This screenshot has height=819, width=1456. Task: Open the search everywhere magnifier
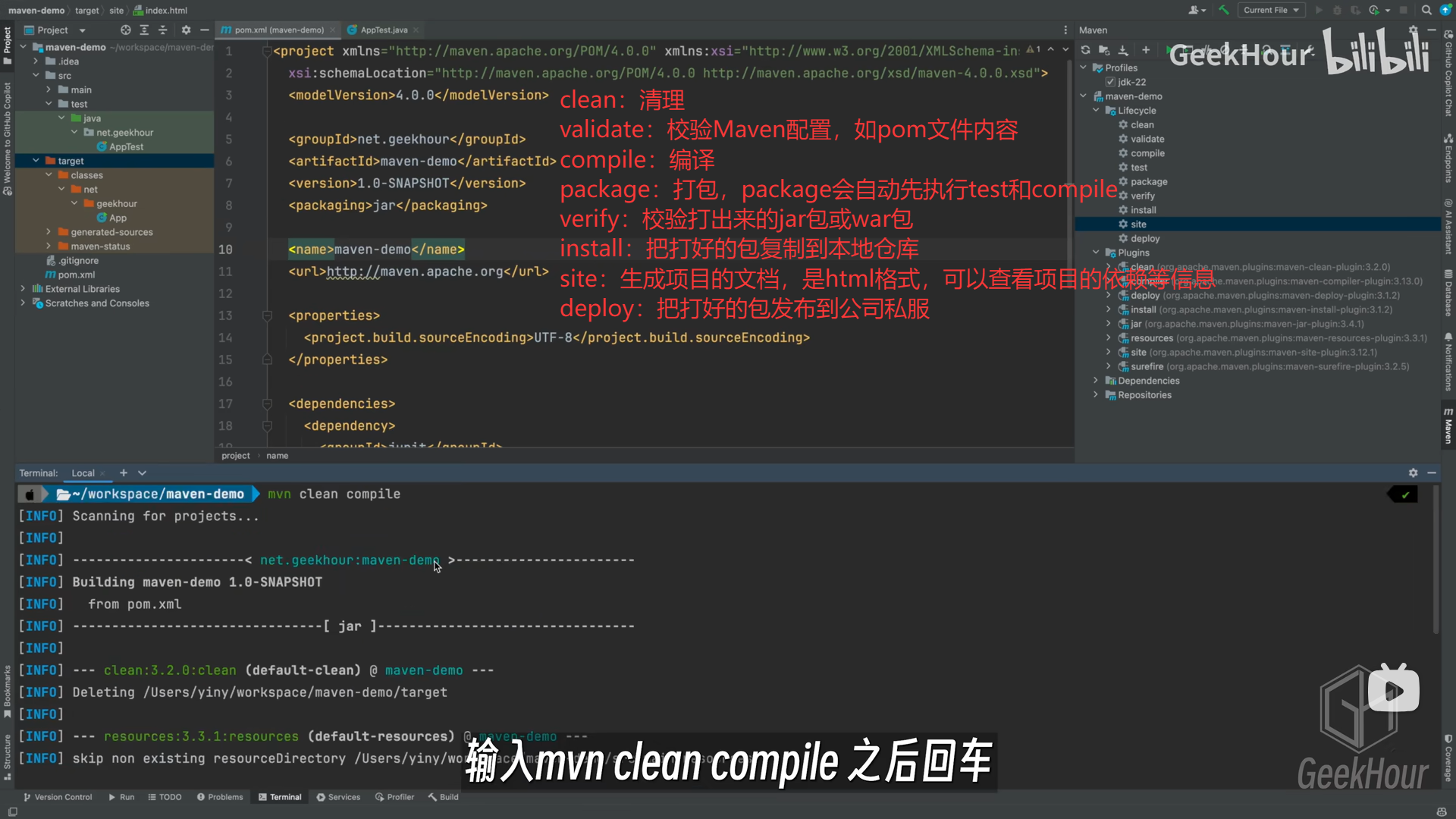pos(1426,10)
